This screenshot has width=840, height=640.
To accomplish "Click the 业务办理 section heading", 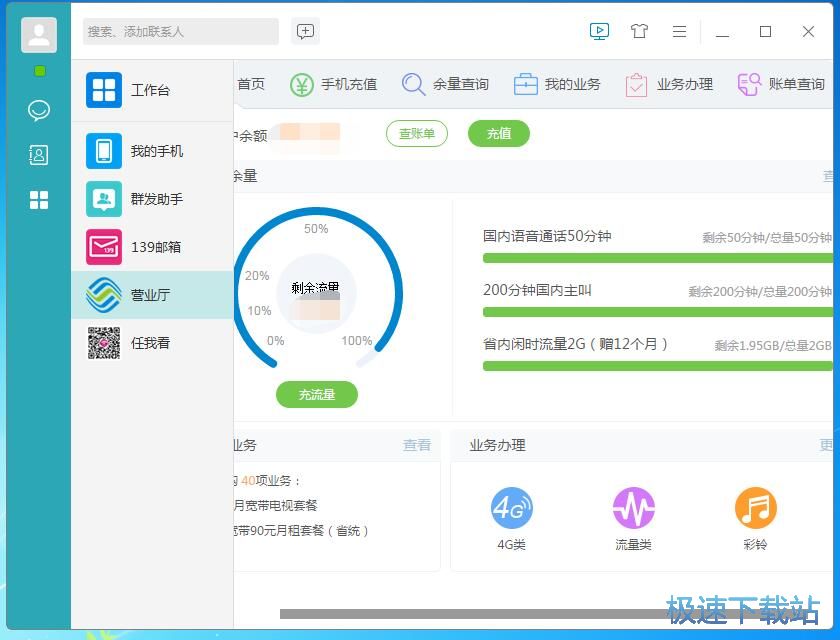I will [x=498, y=445].
